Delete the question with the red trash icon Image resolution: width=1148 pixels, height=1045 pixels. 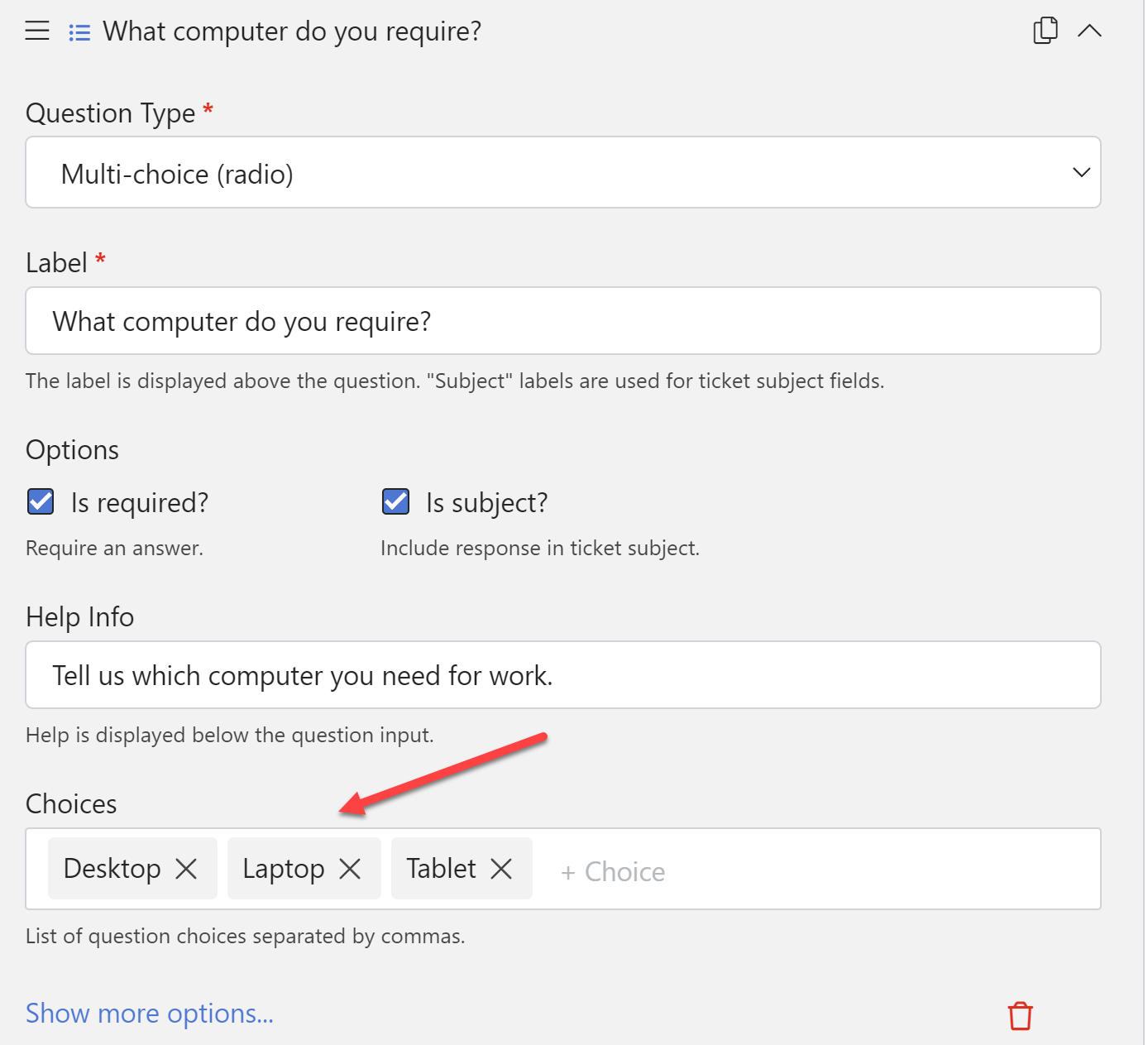[1020, 1015]
